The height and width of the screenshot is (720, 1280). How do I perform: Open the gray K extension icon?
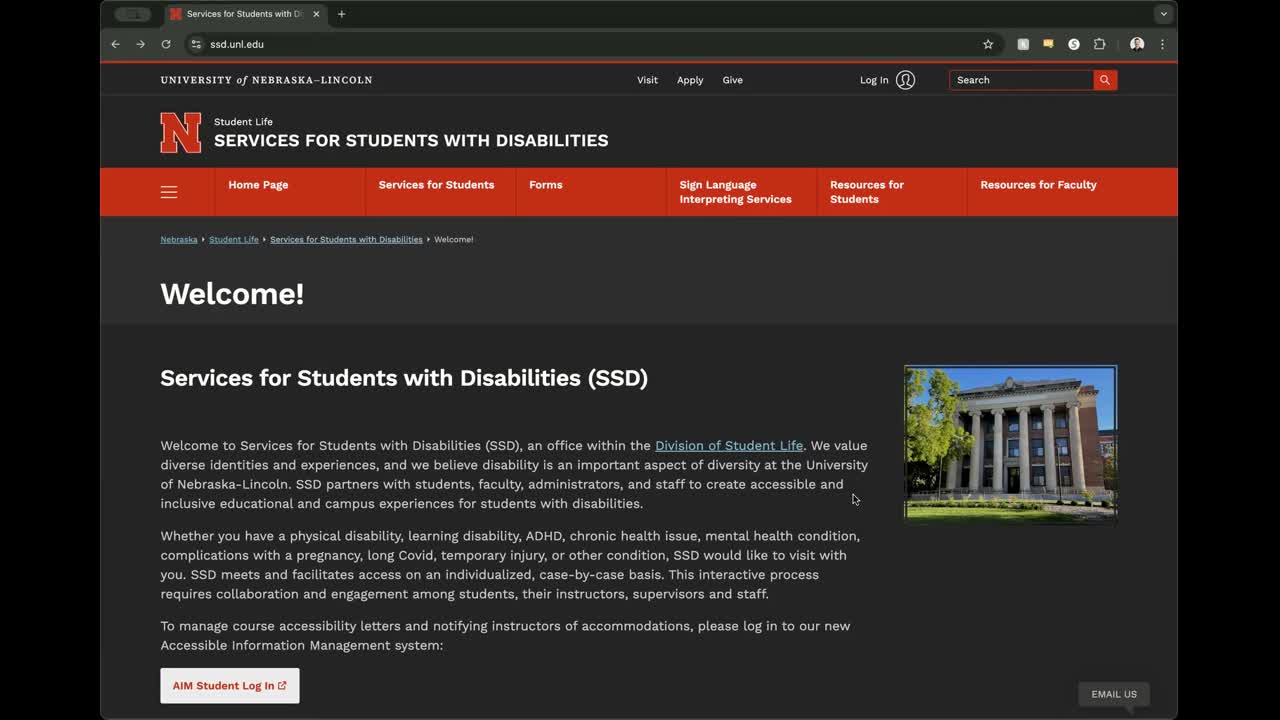[1023, 44]
